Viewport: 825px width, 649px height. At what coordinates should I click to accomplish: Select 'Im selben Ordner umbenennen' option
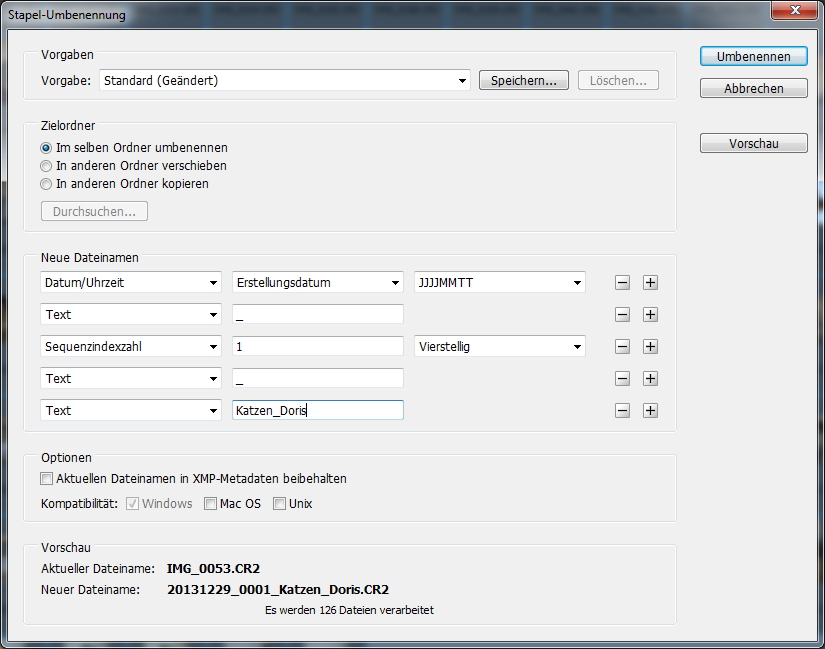[x=46, y=148]
